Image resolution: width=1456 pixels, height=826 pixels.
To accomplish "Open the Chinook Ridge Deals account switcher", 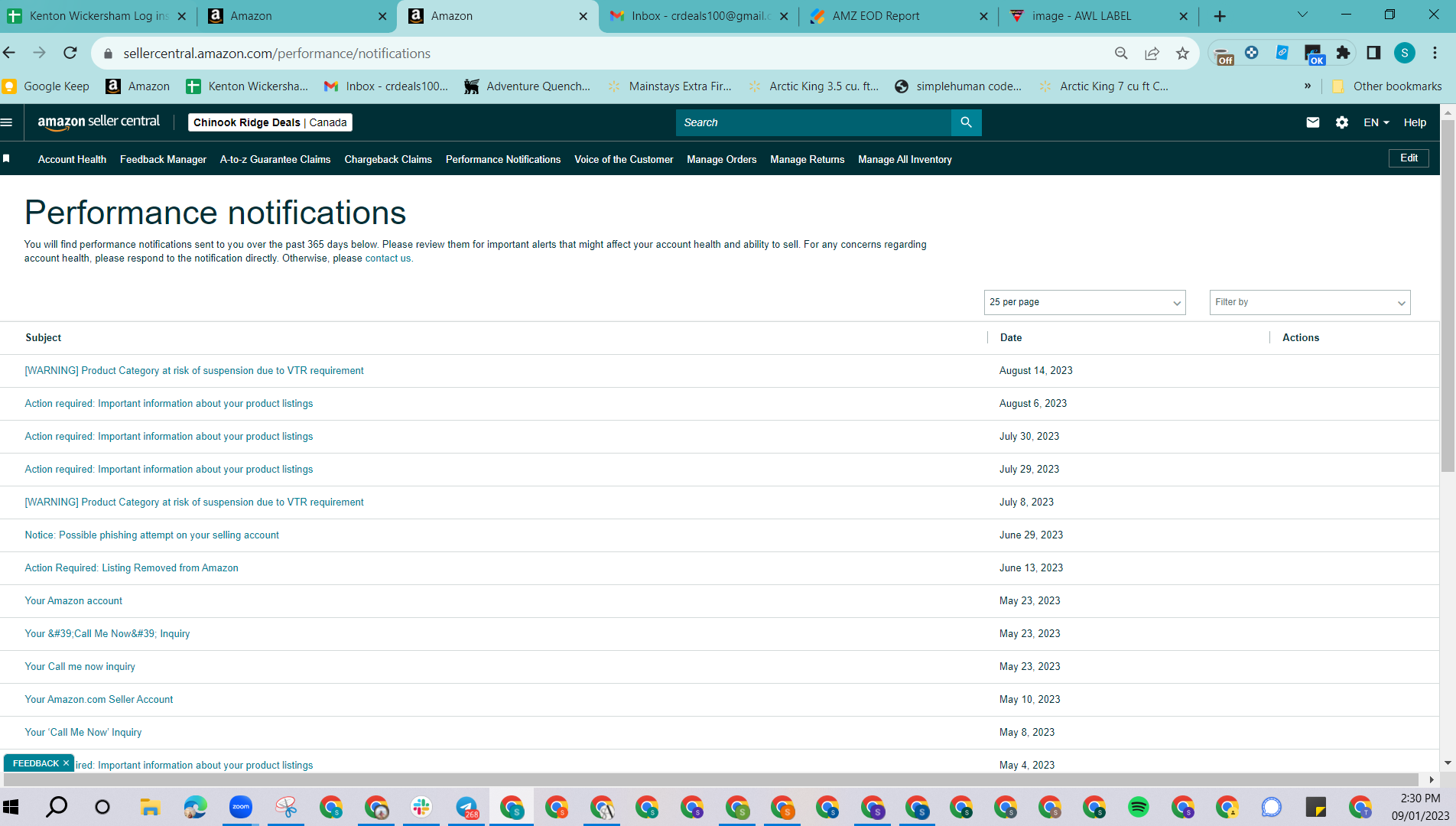I will 270,122.
